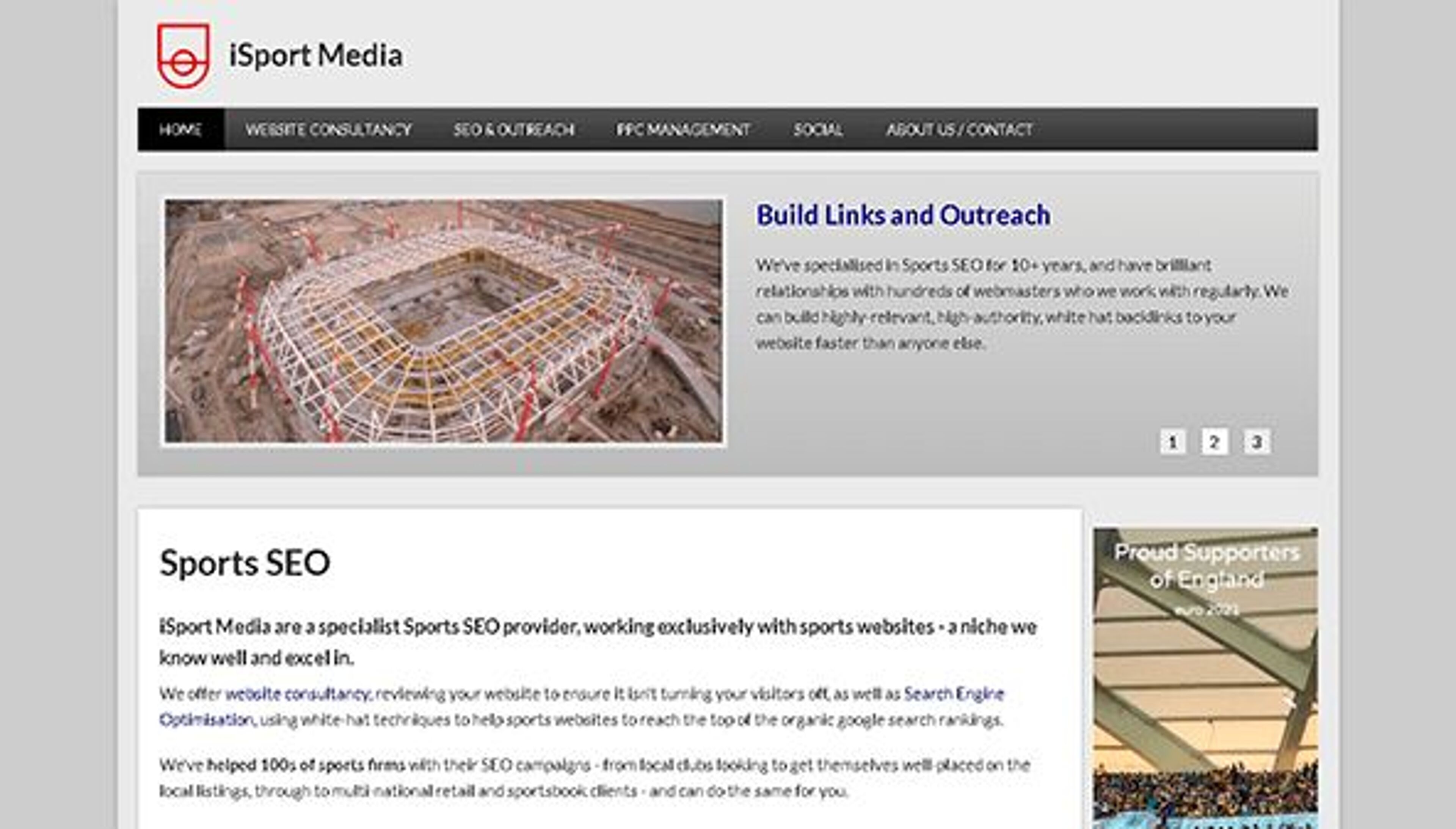The width and height of the screenshot is (1456, 829).
Task: Click the iSport Media site title
Action: pos(315,55)
